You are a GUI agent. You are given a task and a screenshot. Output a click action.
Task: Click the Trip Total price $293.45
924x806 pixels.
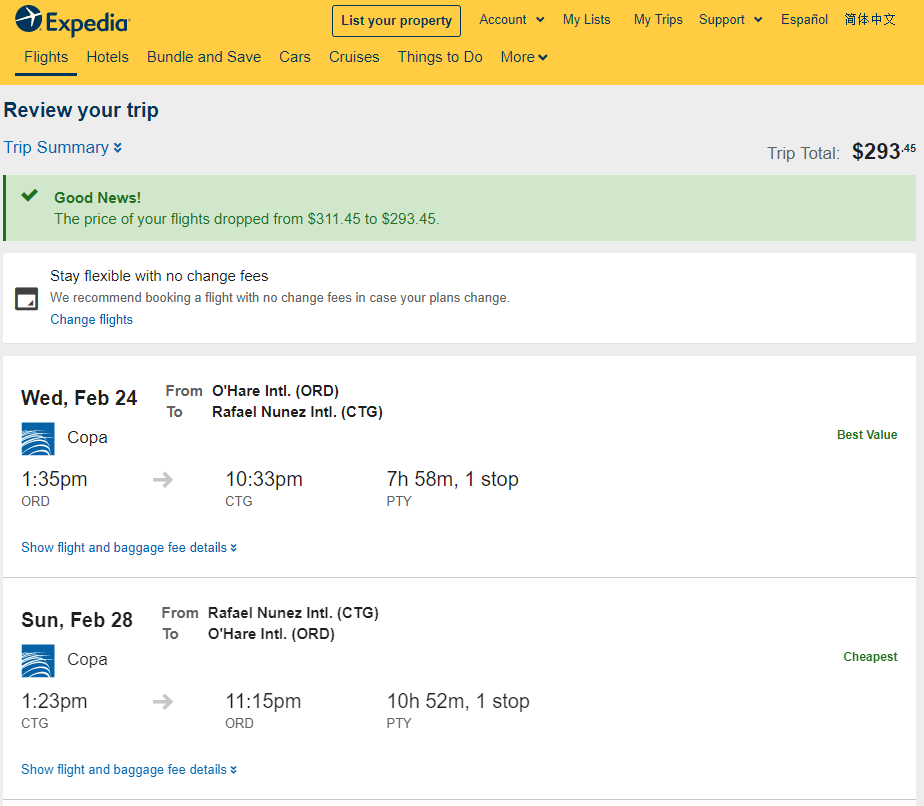click(883, 151)
